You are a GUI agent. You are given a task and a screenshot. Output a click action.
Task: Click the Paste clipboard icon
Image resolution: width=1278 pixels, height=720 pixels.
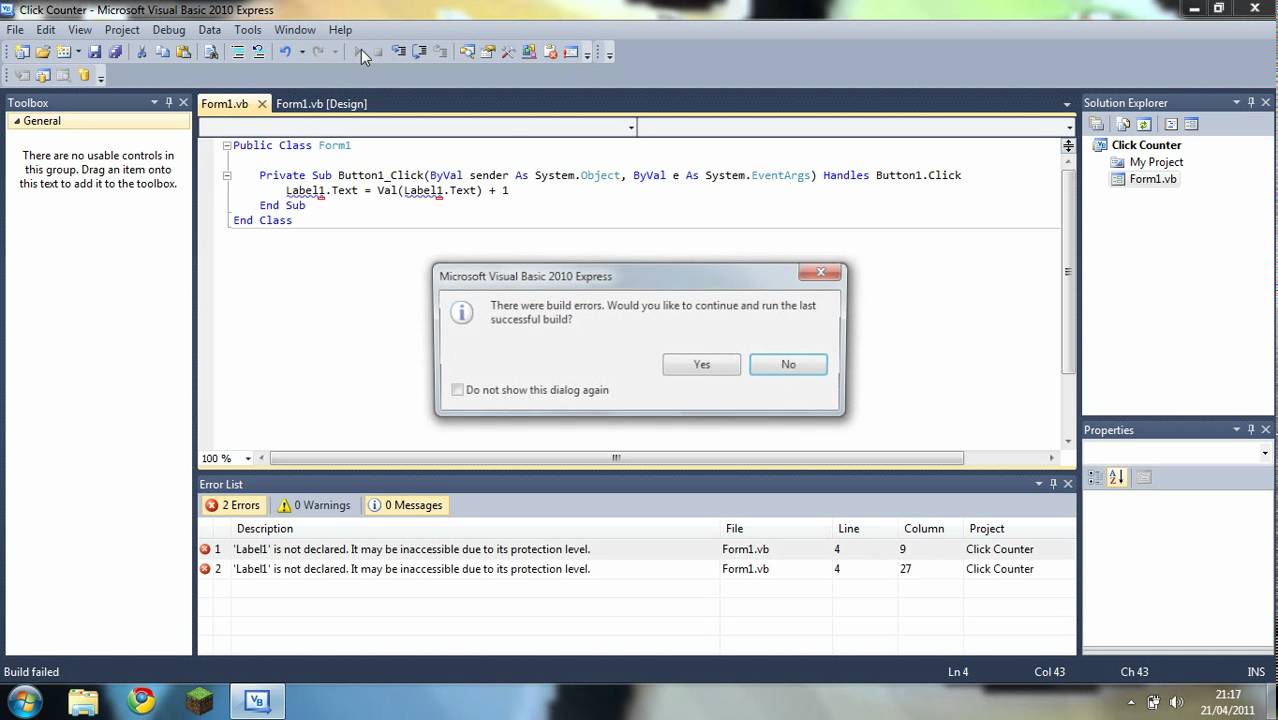pyautogui.click(x=183, y=52)
